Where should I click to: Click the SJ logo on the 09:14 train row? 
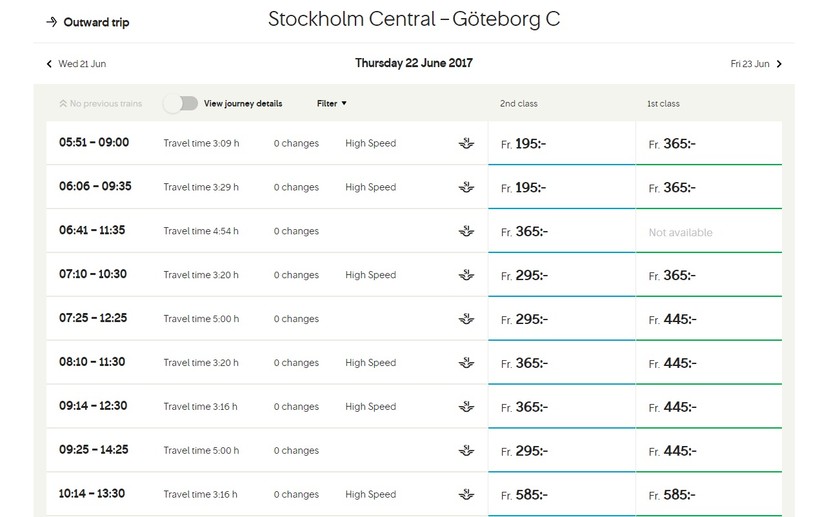tap(466, 407)
